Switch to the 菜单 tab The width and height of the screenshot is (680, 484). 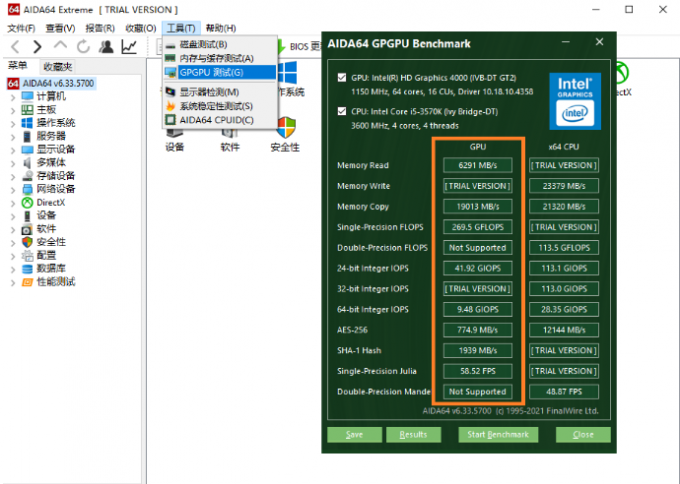pyautogui.click(x=18, y=65)
